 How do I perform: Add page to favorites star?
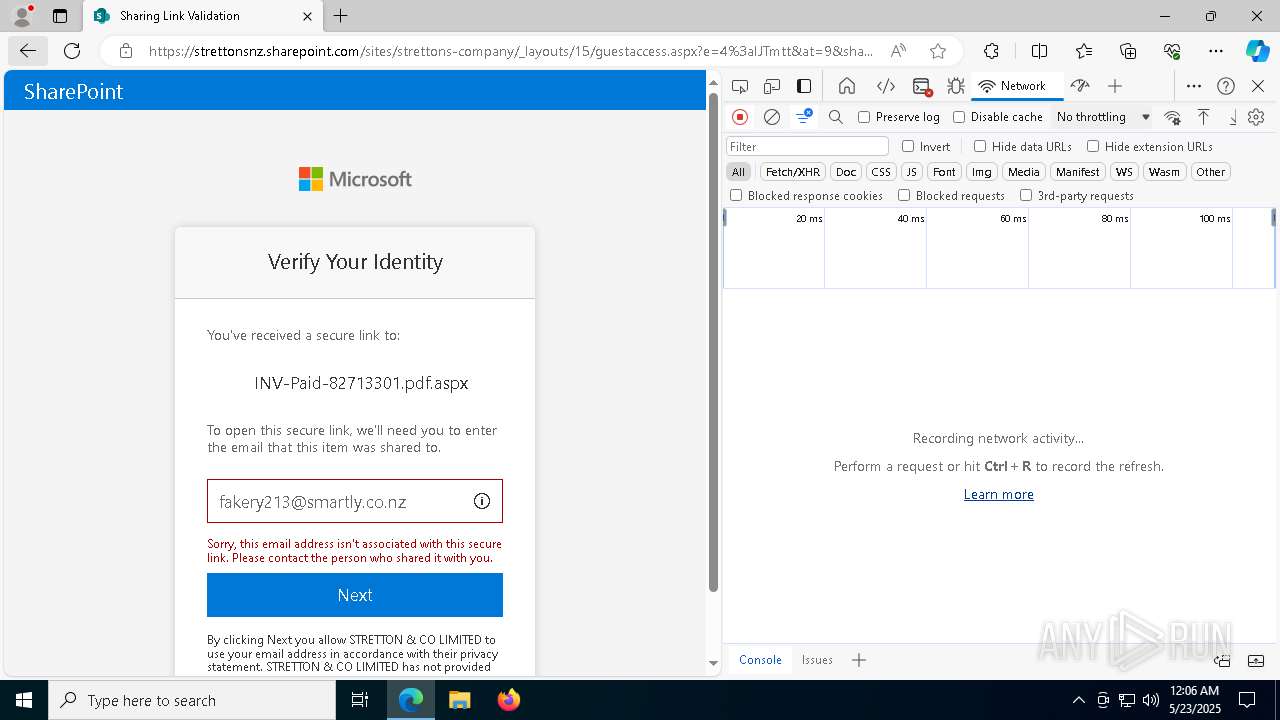click(x=938, y=51)
